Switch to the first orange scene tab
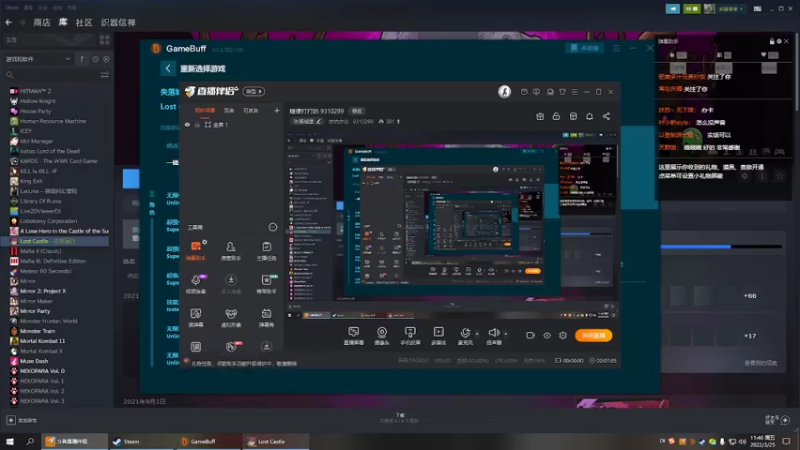800x450 pixels. [205, 110]
